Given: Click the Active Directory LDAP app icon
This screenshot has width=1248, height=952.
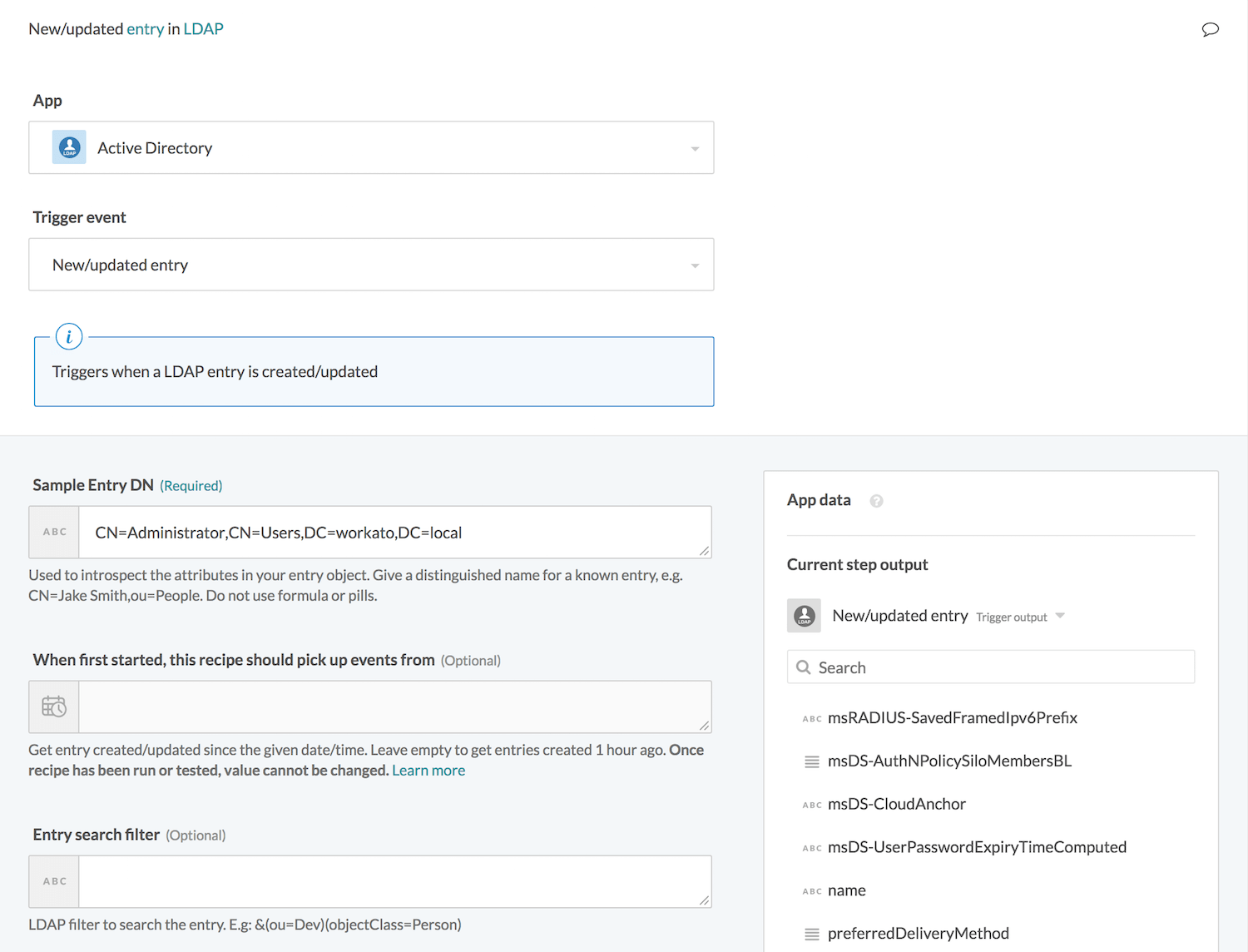Looking at the screenshot, I should (x=69, y=147).
